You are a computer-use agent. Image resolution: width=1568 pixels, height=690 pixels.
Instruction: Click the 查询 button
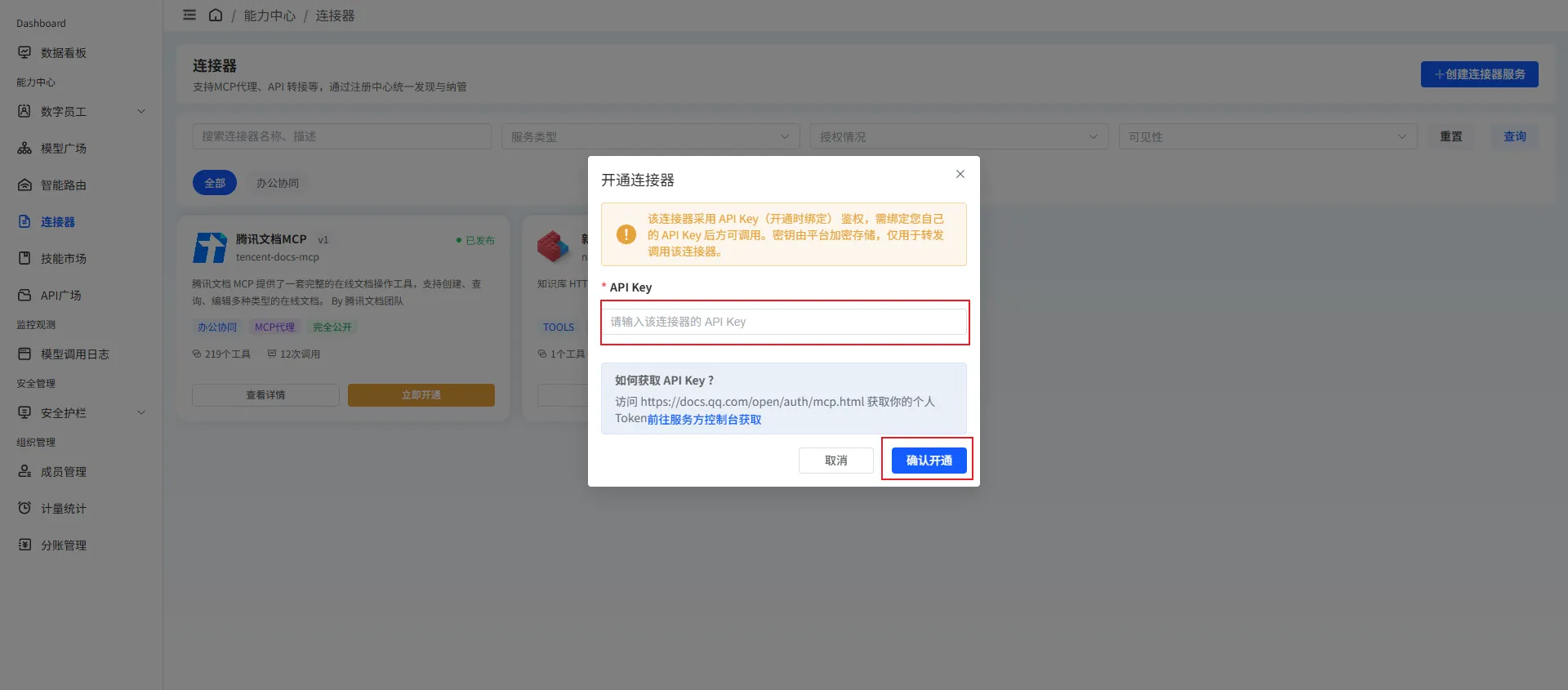[1515, 136]
